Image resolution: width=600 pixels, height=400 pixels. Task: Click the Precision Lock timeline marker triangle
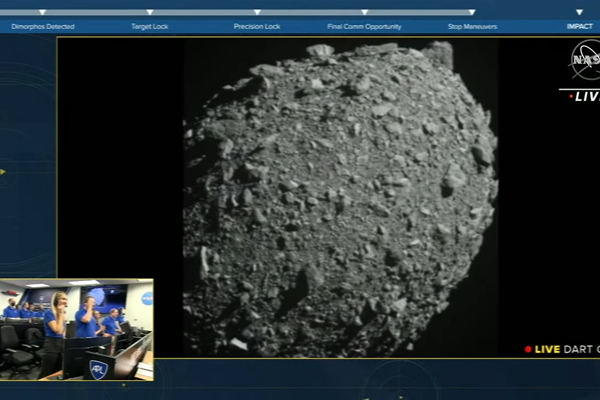pos(258,13)
